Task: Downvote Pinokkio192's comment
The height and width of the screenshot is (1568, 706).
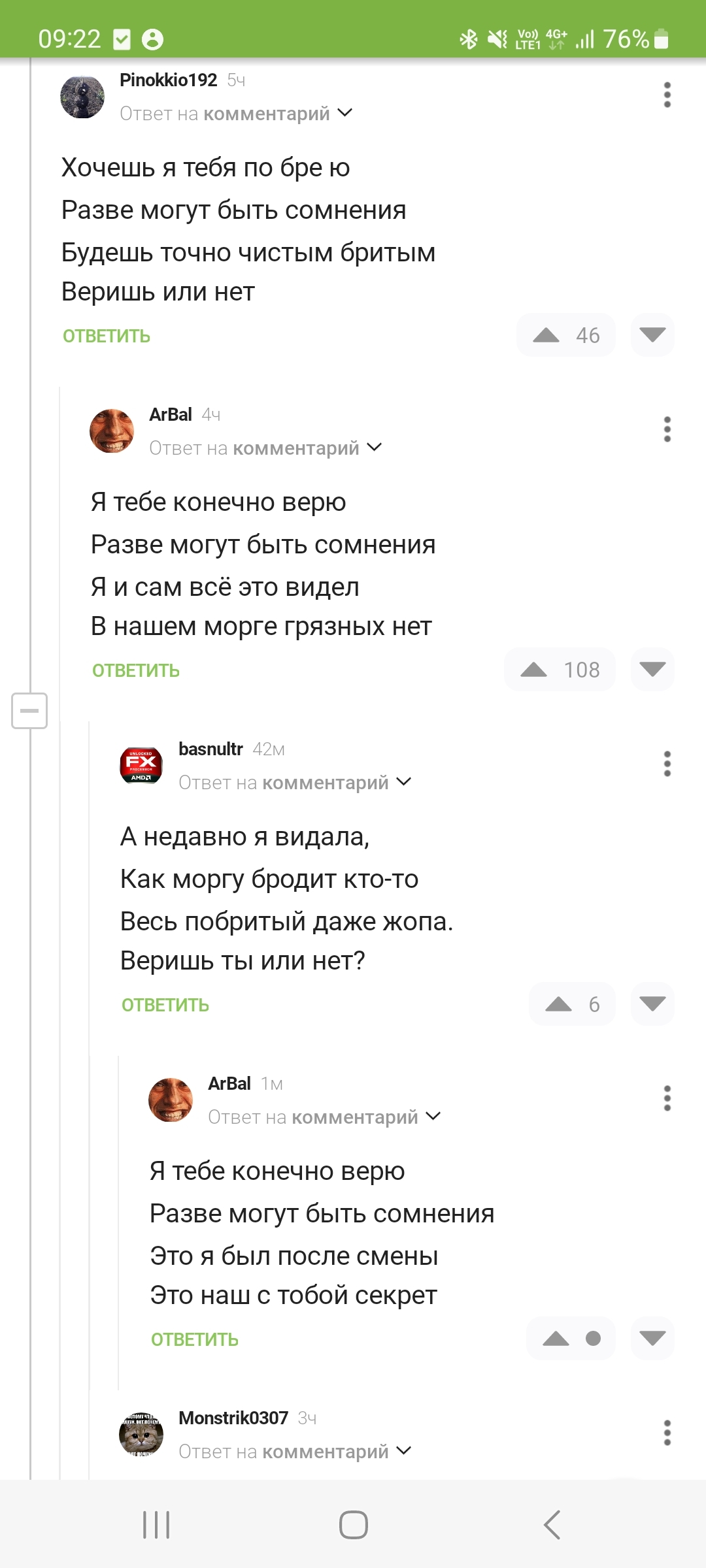Action: [x=652, y=335]
